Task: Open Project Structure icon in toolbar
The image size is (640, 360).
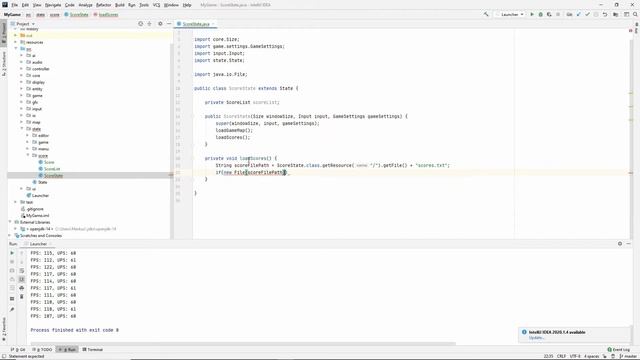Action: click(x=616, y=14)
